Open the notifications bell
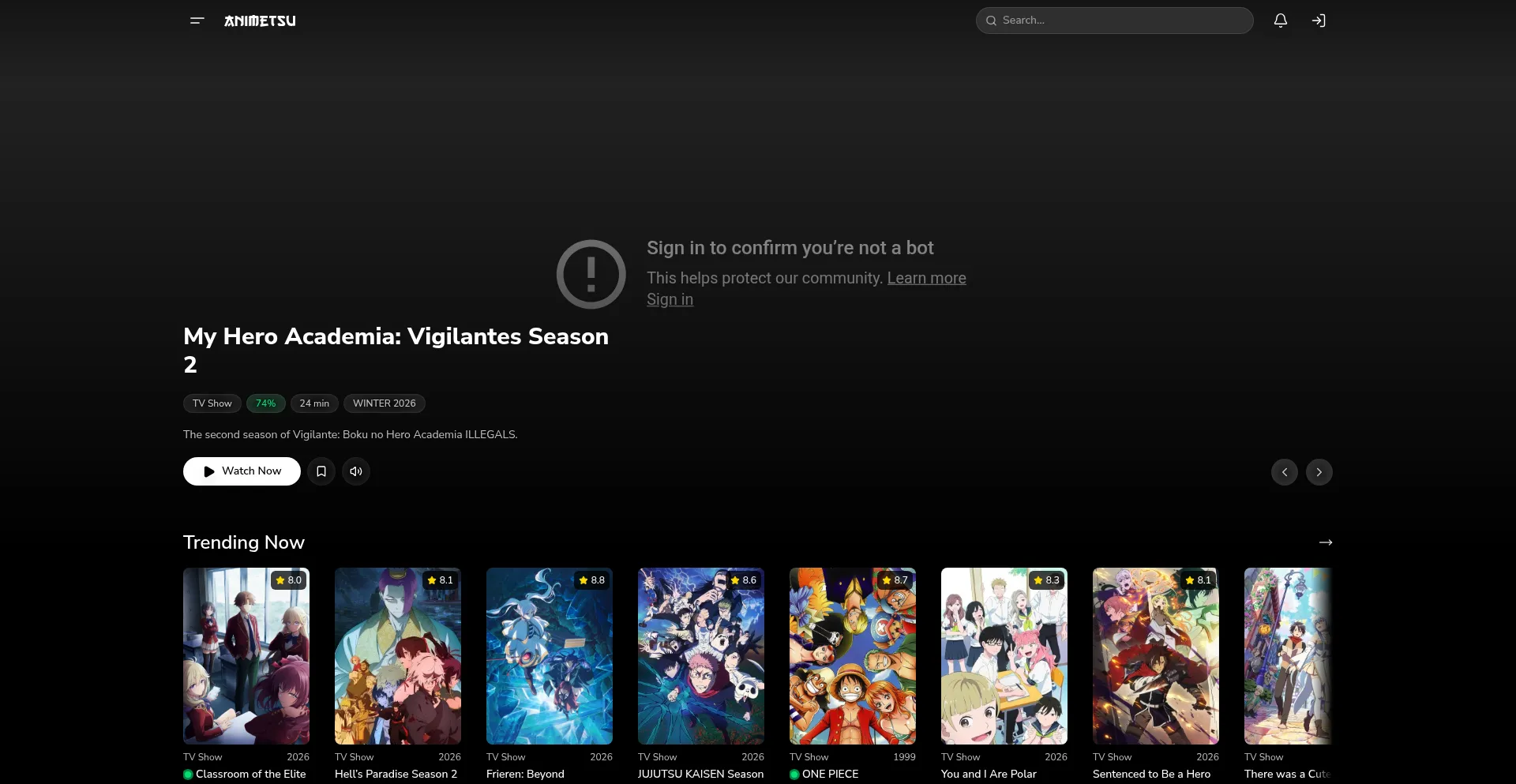1516x784 pixels. pyautogui.click(x=1281, y=21)
